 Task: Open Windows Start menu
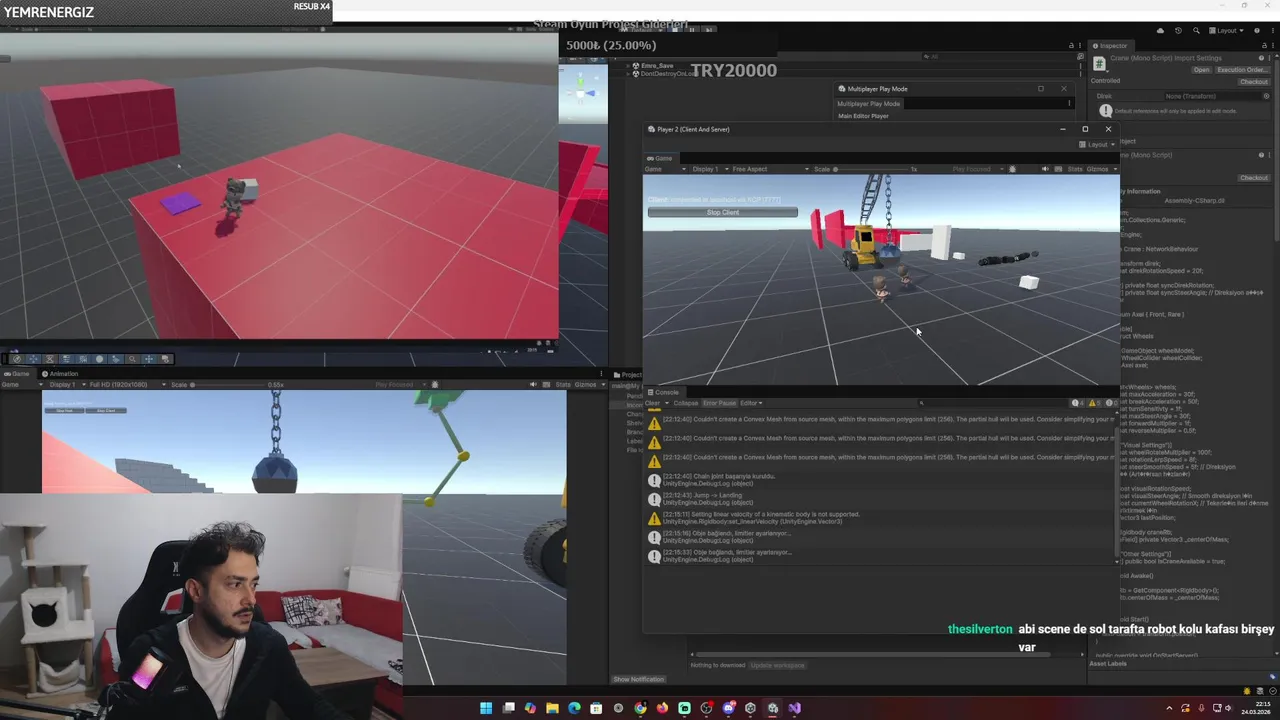point(486,708)
